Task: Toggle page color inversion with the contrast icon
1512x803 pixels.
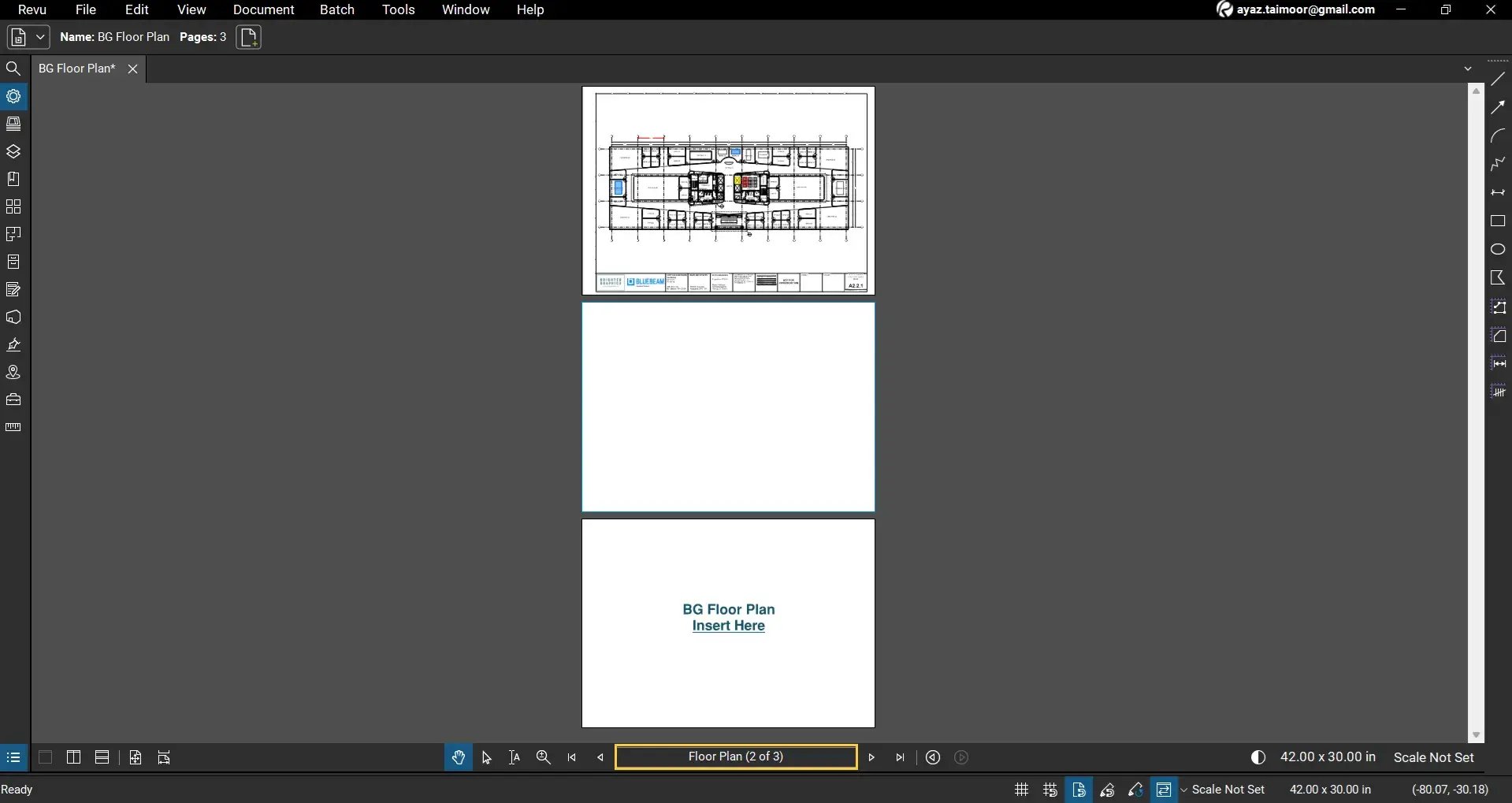Action: [x=1258, y=757]
